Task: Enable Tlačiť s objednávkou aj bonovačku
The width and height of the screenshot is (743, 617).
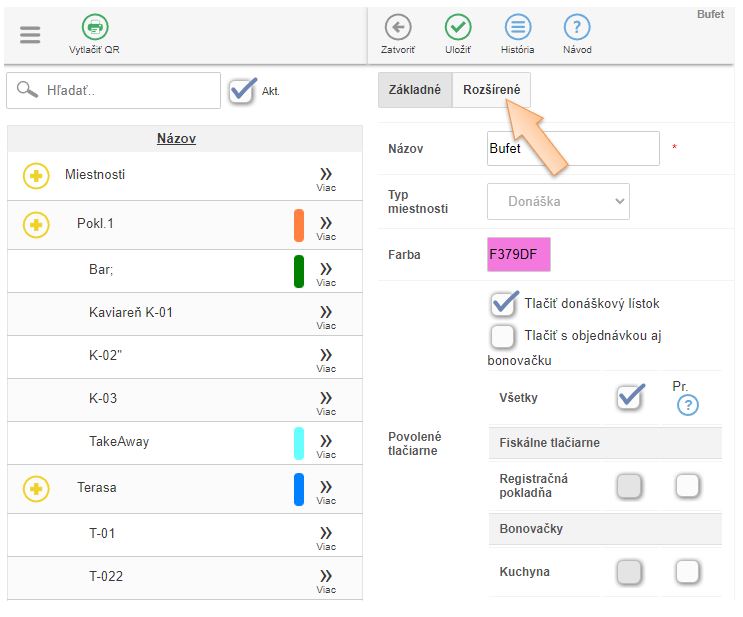Action: (x=503, y=336)
